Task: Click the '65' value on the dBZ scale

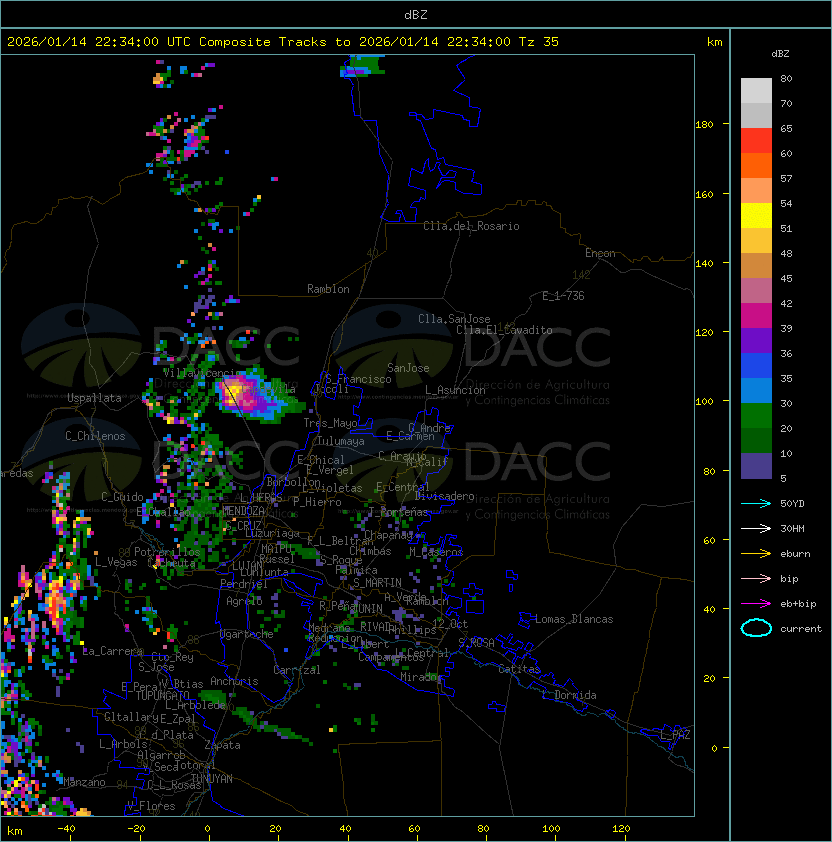Action: pyautogui.click(x=786, y=128)
